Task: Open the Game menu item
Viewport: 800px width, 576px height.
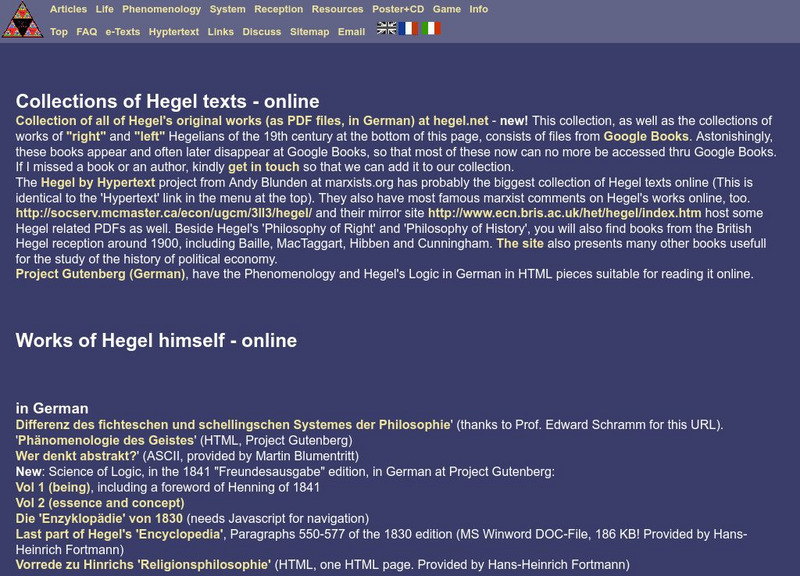Action: (x=446, y=9)
